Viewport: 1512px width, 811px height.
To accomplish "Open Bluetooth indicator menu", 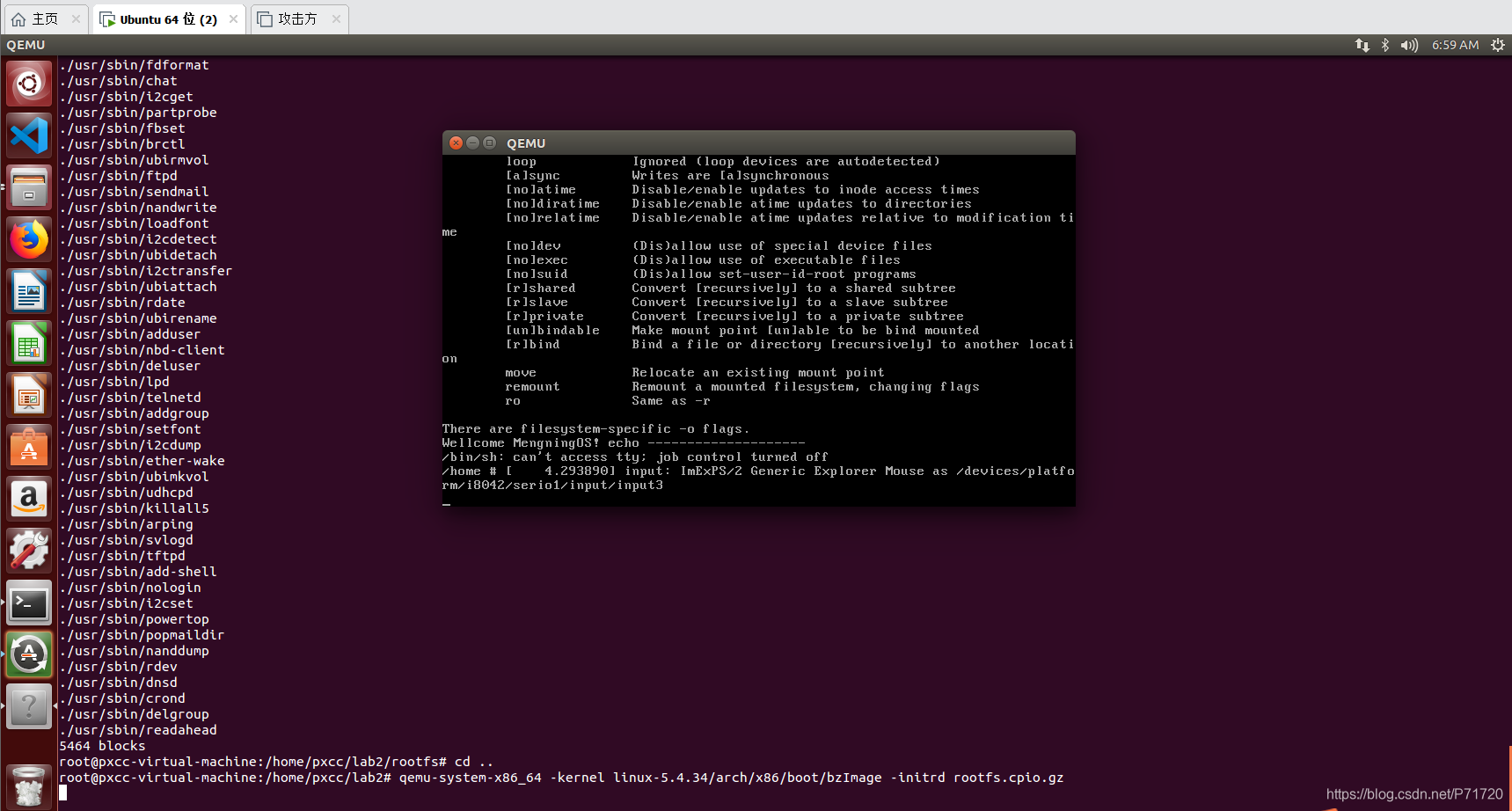I will click(1385, 45).
